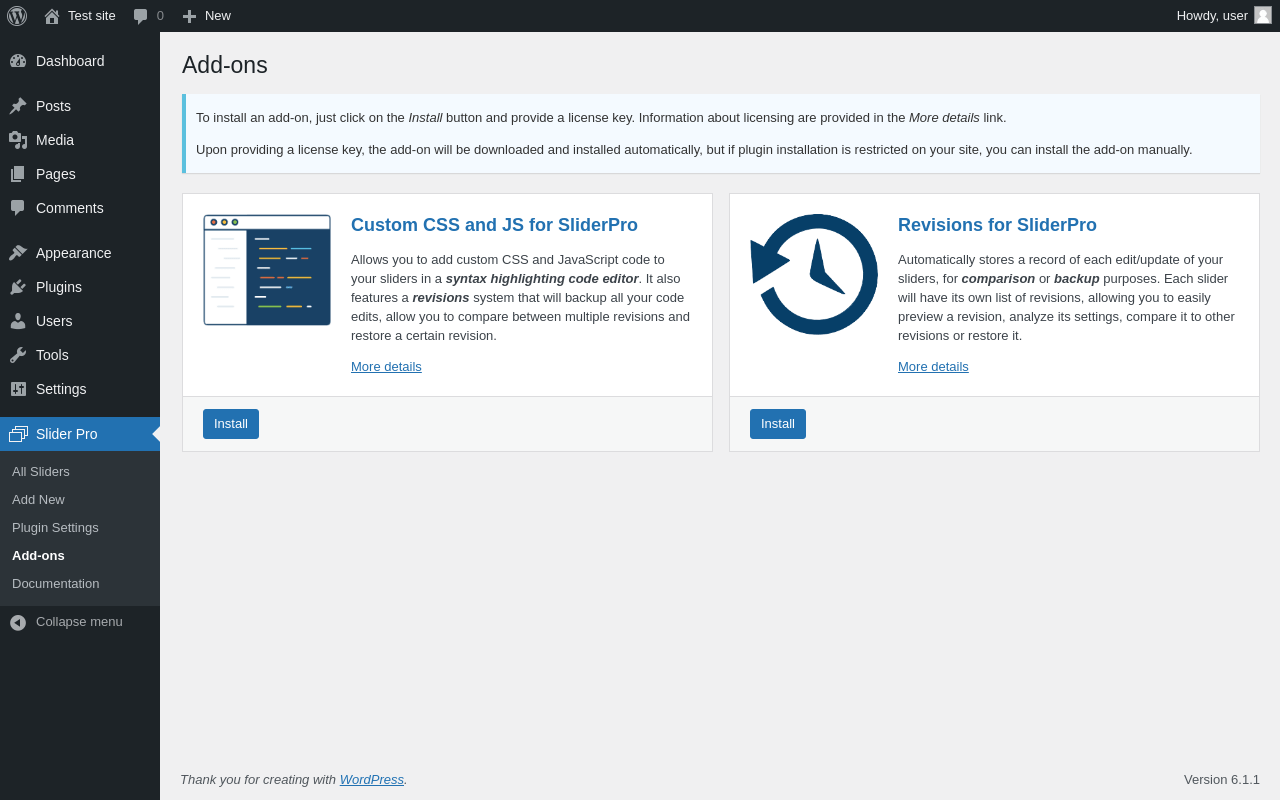Open the user avatar icon
The width and height of the screenshot is (1280, 800).
tap(1263, 15)
